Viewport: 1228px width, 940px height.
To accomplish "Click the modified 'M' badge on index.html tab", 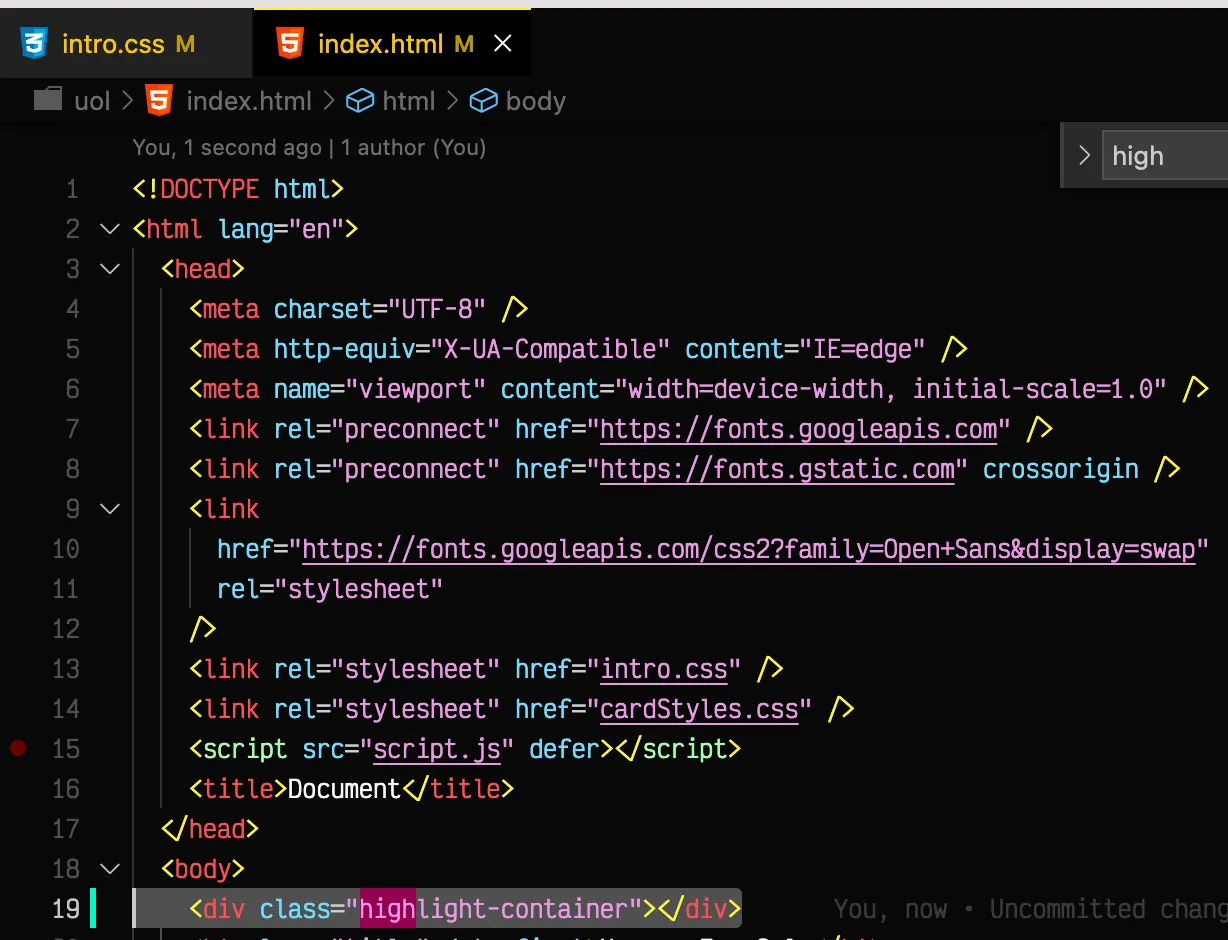I will 463,44.
